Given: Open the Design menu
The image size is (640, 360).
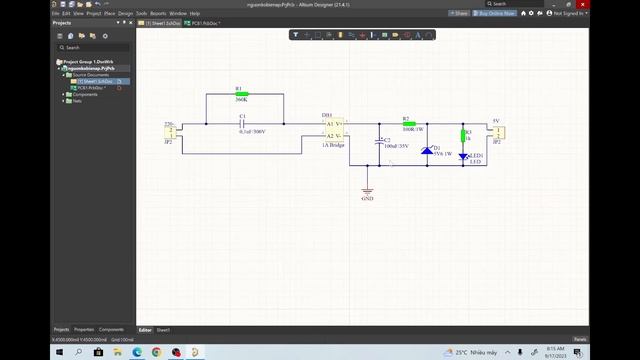Looking at the screenshot, I should point(125,13).
